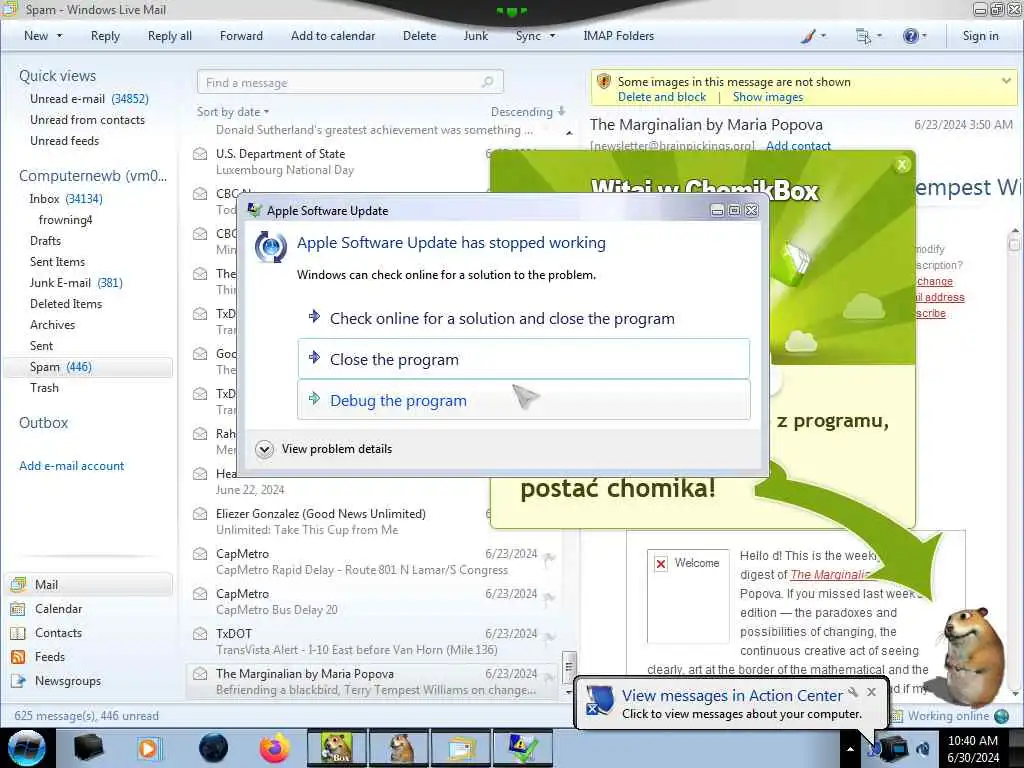The width and height of the screenshot is (1024, 768).
Task: Click Show images link
Action: (x=768, y=97)
